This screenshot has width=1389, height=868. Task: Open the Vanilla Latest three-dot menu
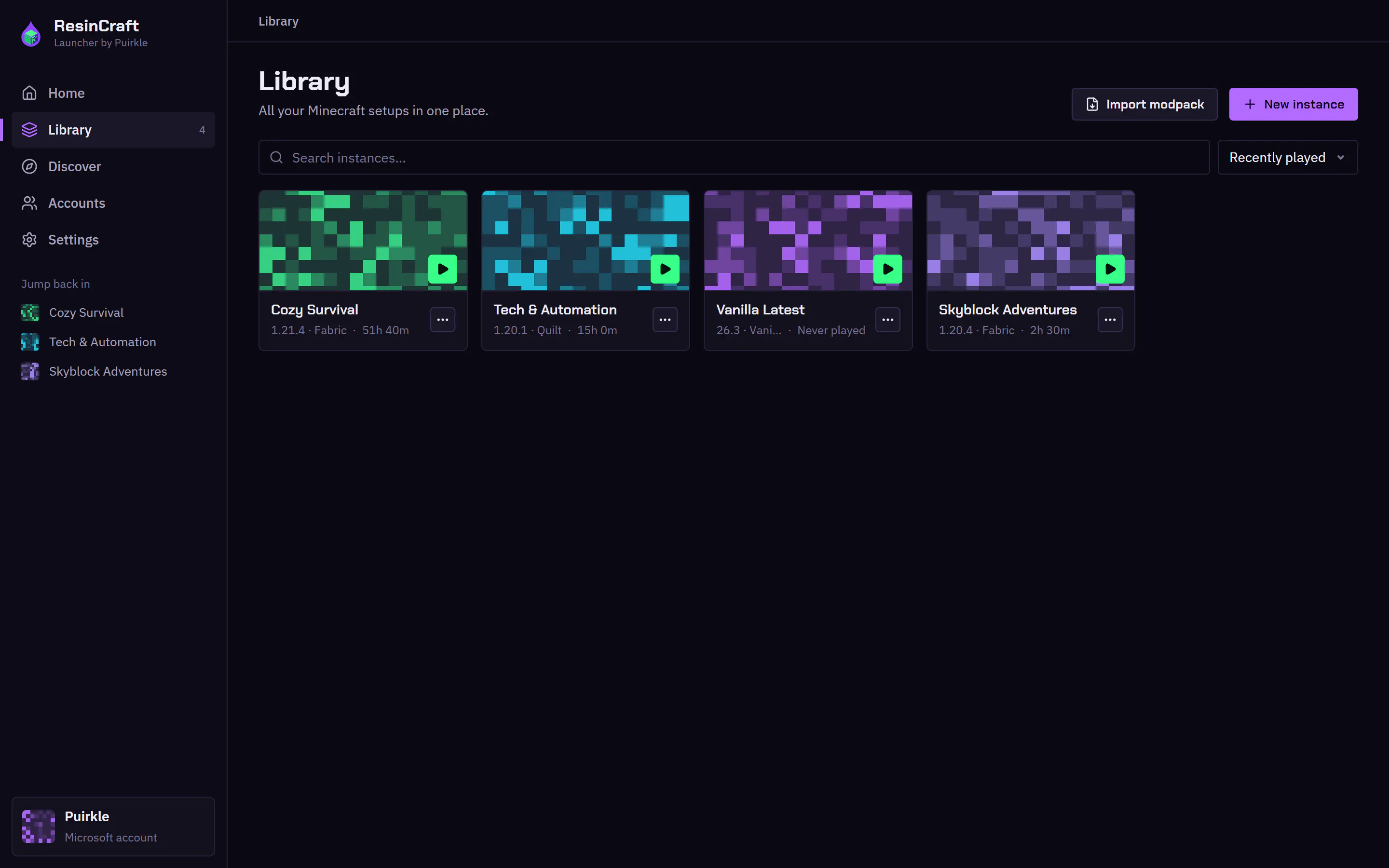887,320
